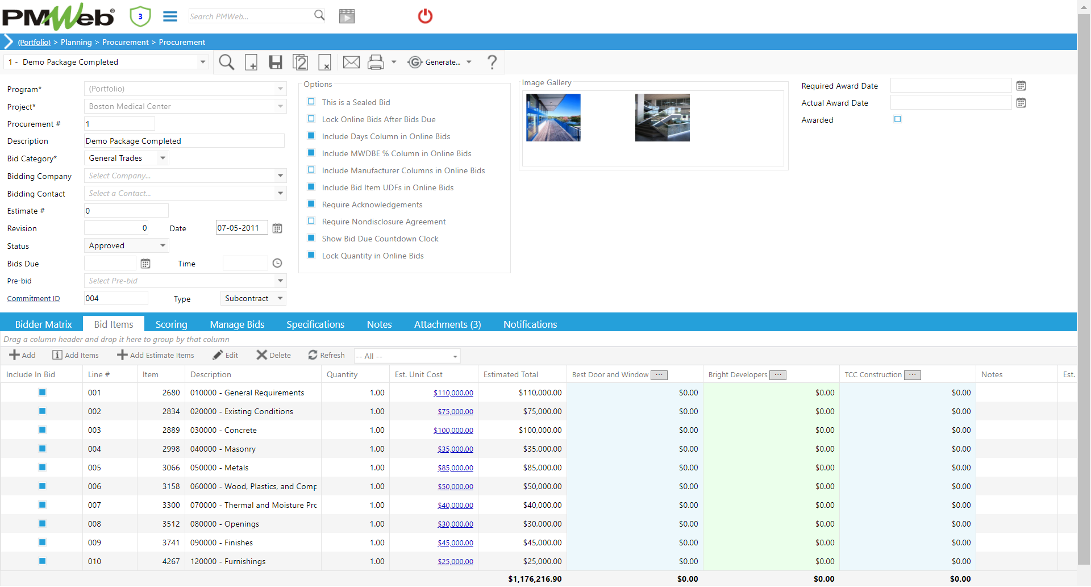Open print options dropdown arrow
Image resolution: width=1091 pixels, height=587 pixels.
[x=394, y=62]
